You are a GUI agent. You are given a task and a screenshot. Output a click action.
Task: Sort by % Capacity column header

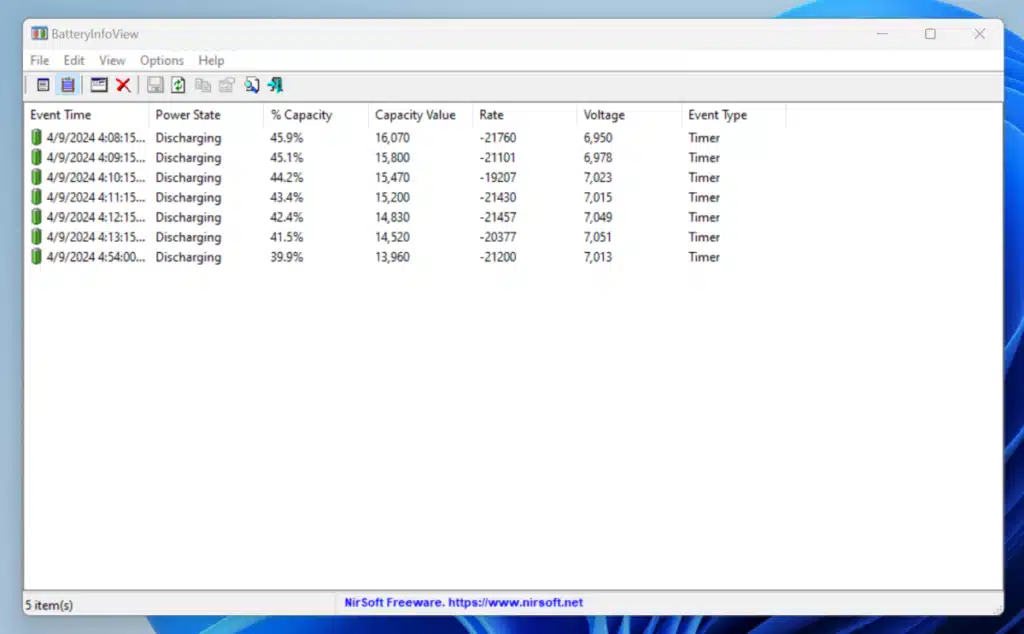tap(316, 115)
